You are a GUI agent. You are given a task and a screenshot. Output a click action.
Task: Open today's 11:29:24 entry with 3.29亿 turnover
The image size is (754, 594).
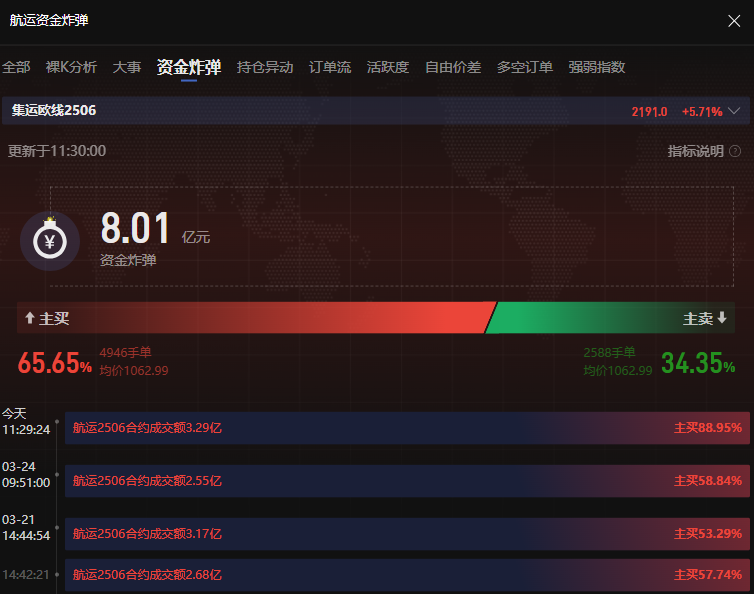[x=407, y=428]
